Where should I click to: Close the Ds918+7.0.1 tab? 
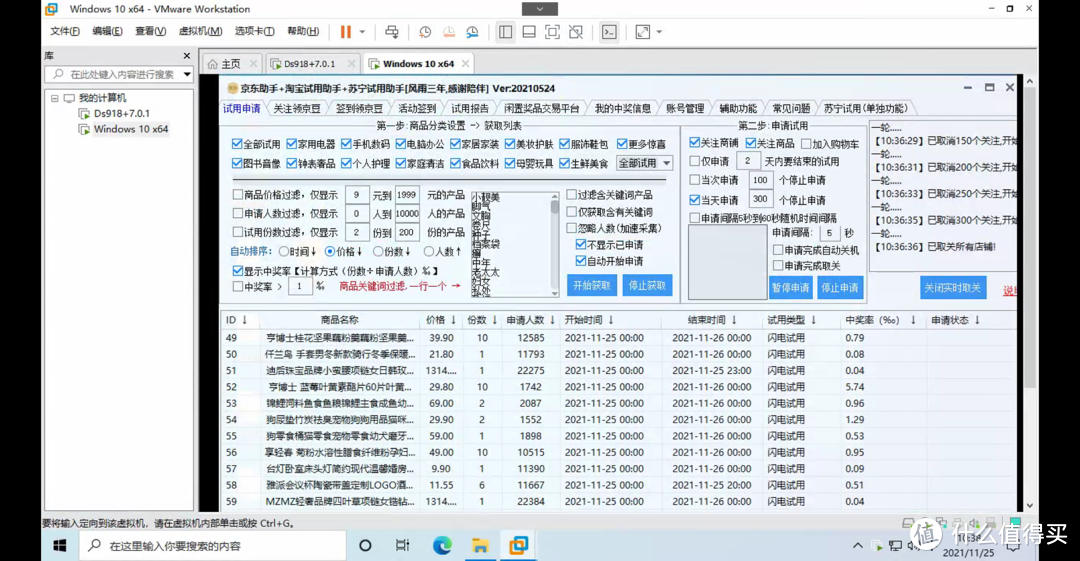click(x=351, y=63)
